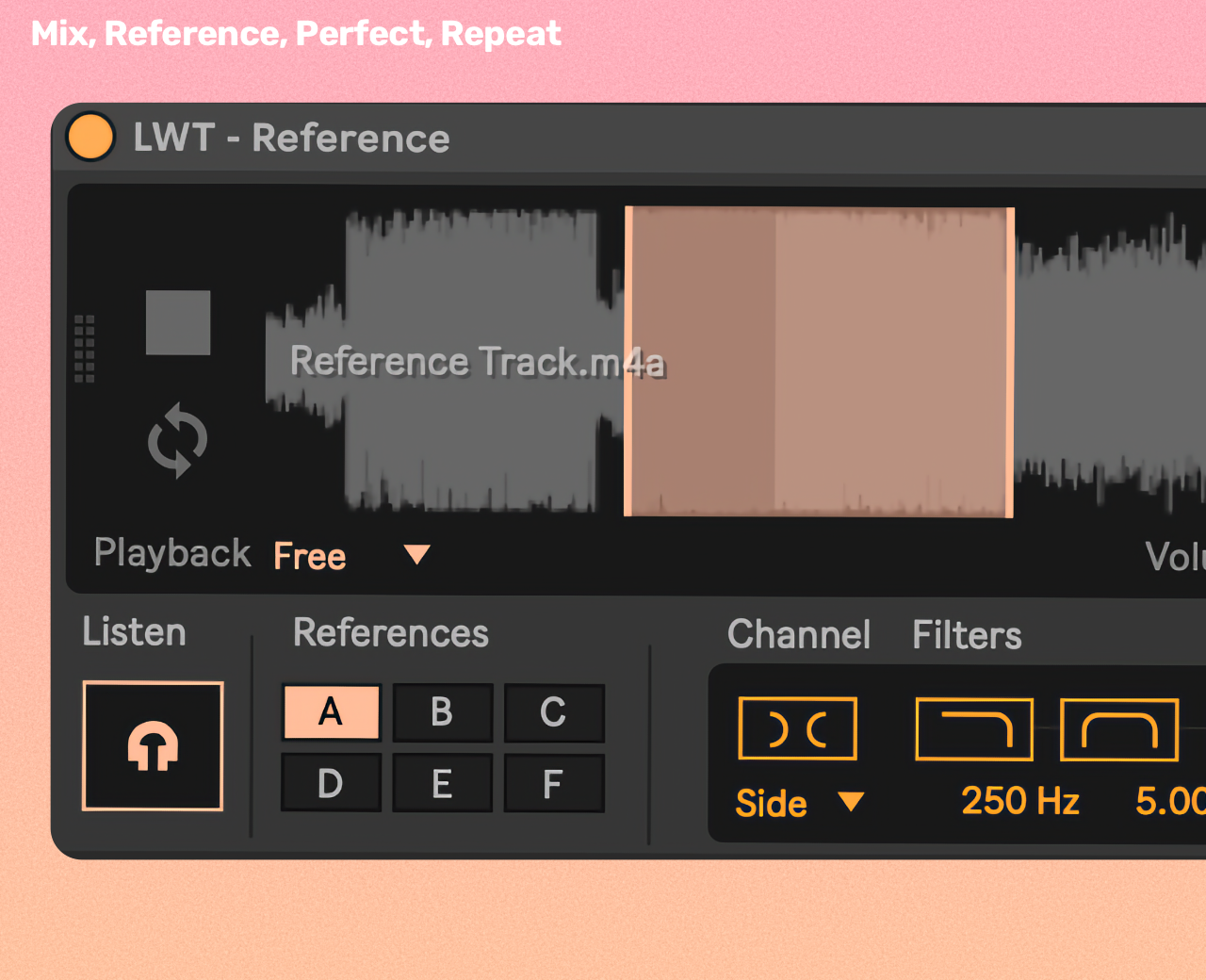Choose reference slot D
Viewport: 1206px width, 980px height.
pyautogui.click(x=331, y=783)
